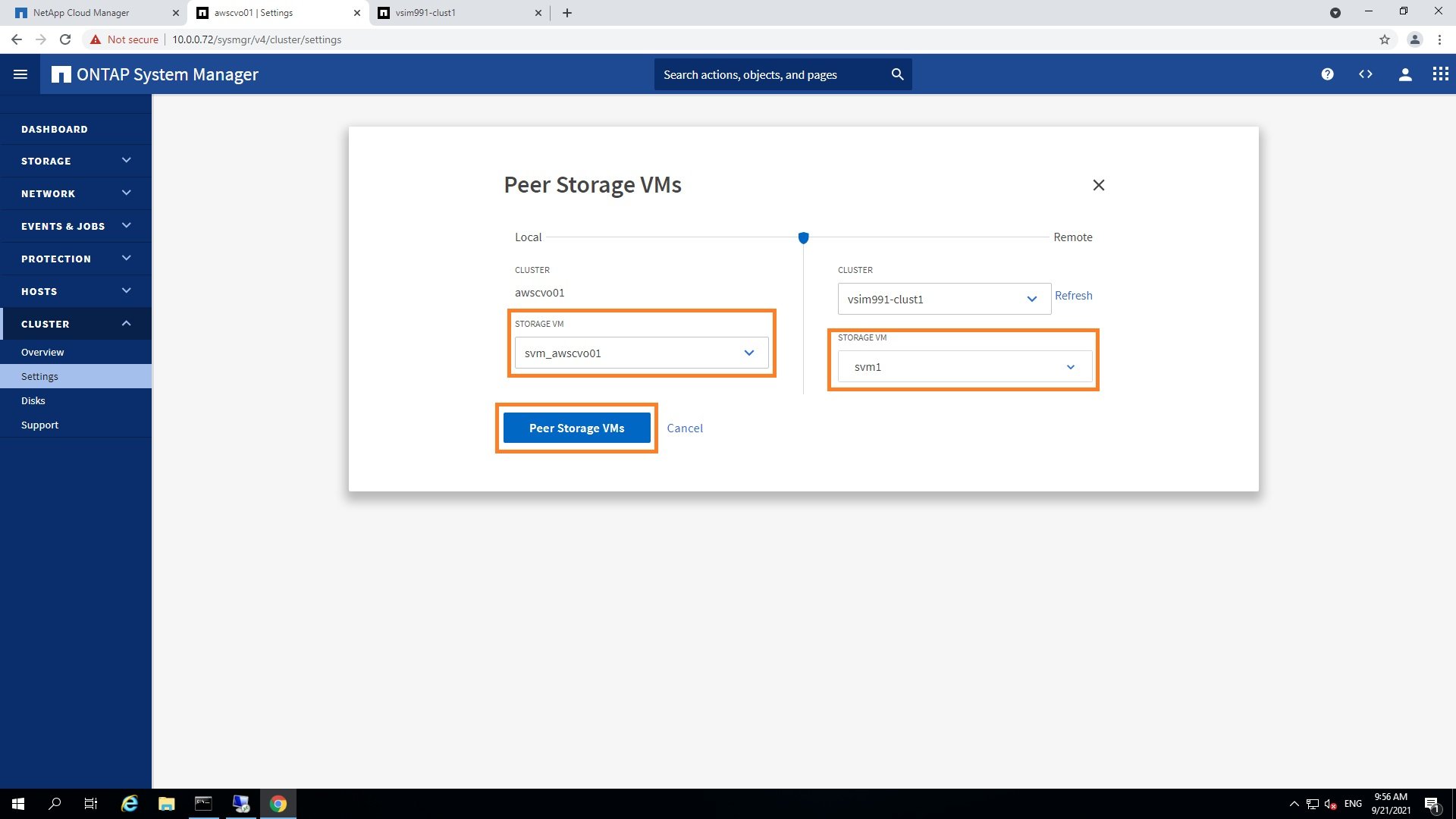Reload the page in browser
Image resolution: width=1456 pixels, height=819 pixels.
65,39
